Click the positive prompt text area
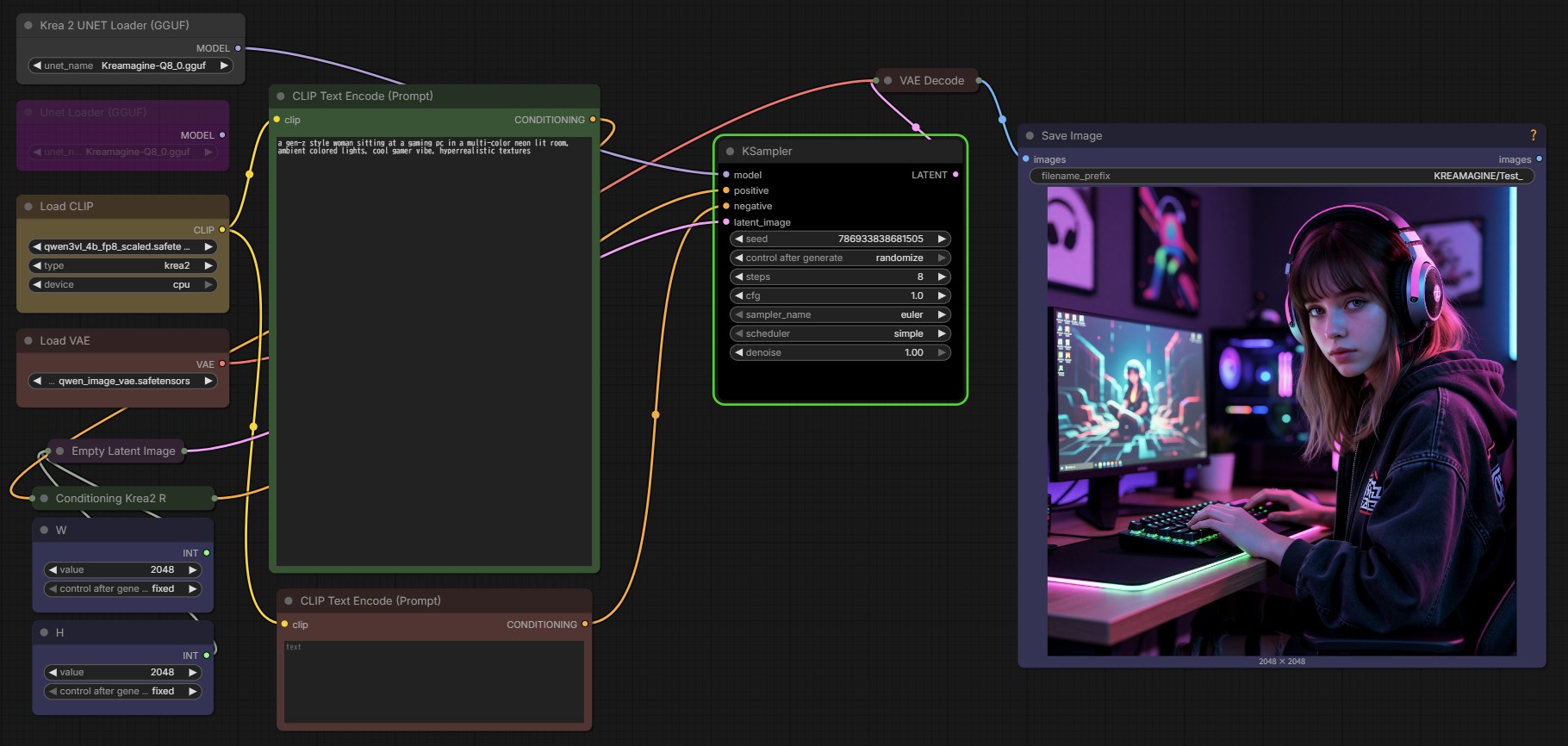Screen dimensions: 1568x746 (x=434, y=351)
